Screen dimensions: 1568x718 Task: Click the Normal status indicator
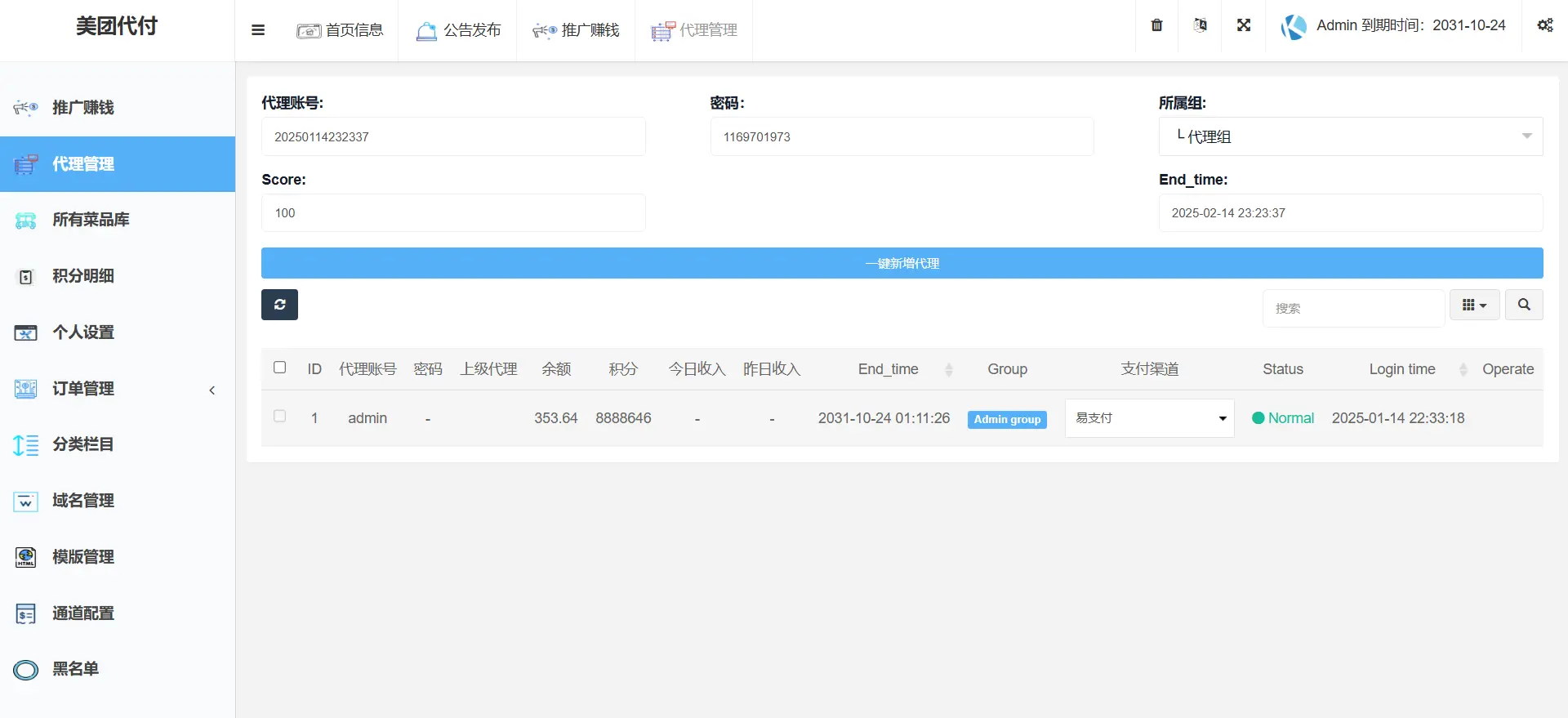tap(1283, 418)
